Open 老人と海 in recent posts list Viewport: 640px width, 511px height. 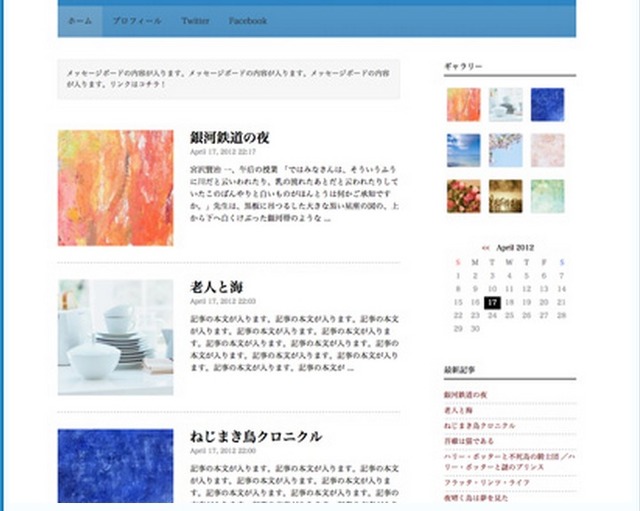[458, 410]
